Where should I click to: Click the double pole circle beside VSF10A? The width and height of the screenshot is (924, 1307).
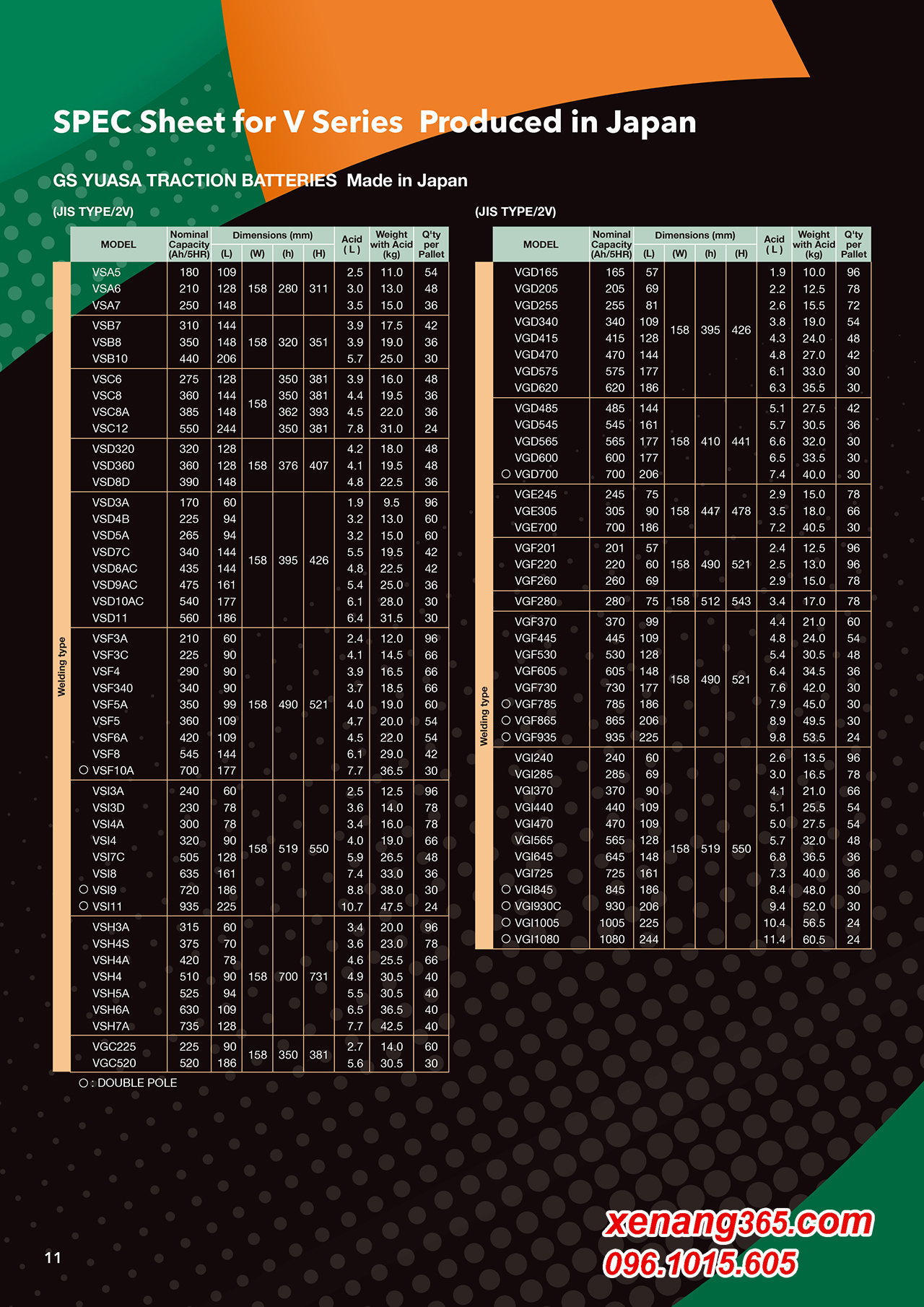click(84, 770)
